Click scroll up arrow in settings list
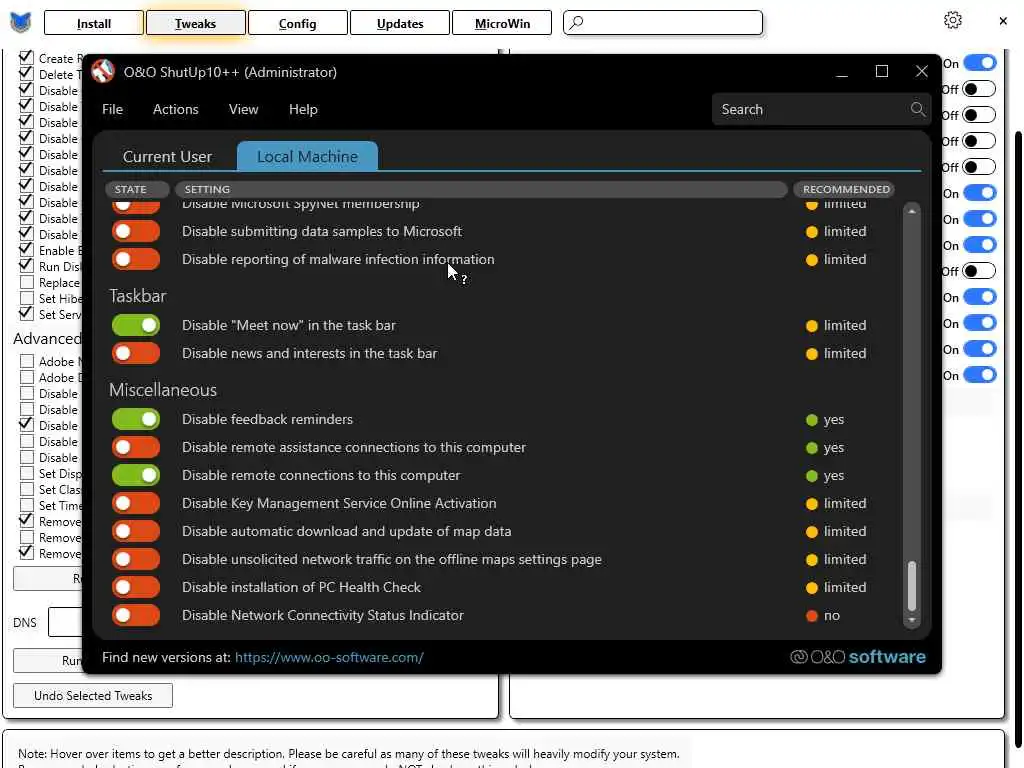 coord(912,211)
